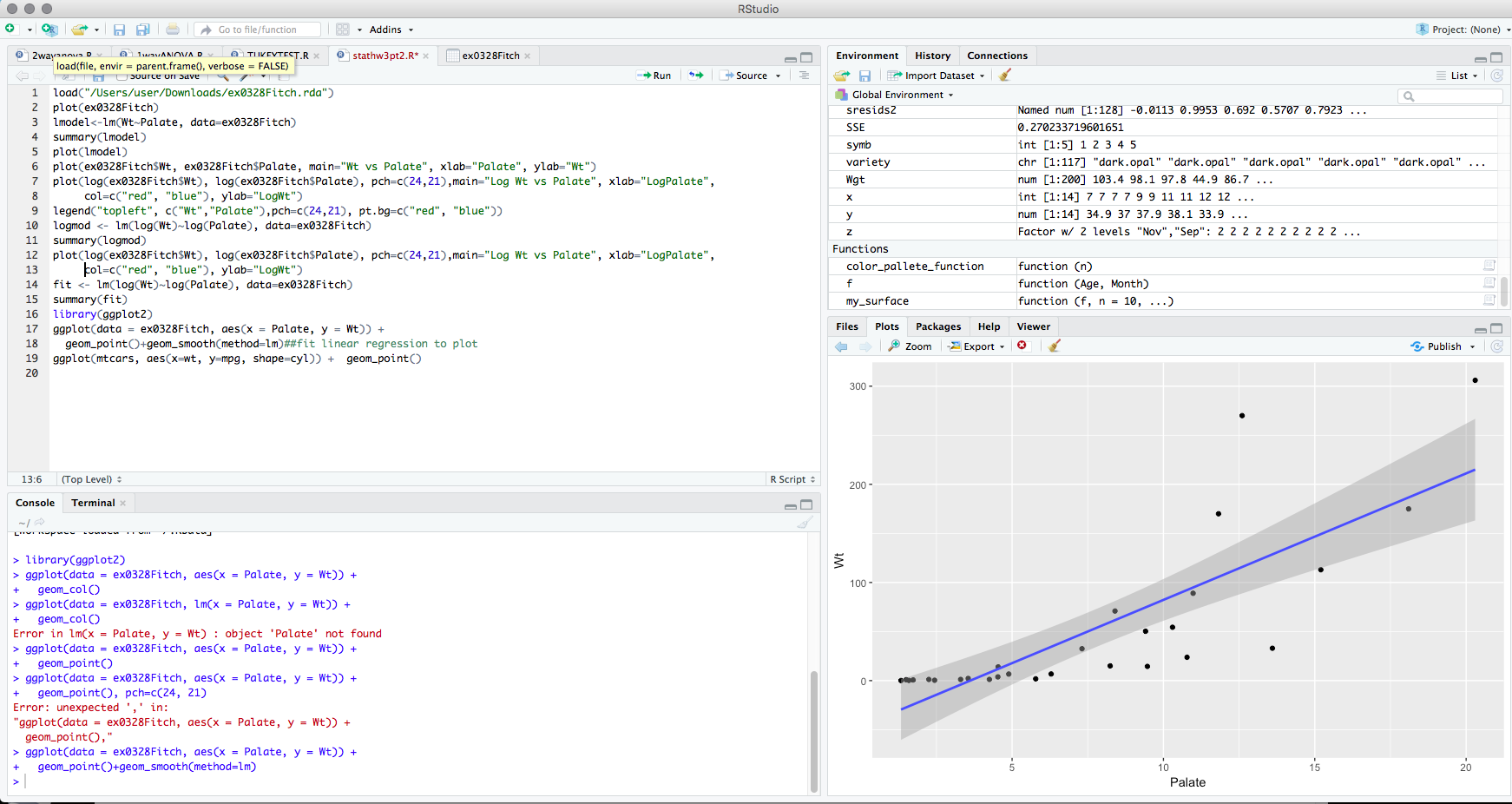Source the active script file
Viewport: 1512px width, 804px height.
point(745,76)
